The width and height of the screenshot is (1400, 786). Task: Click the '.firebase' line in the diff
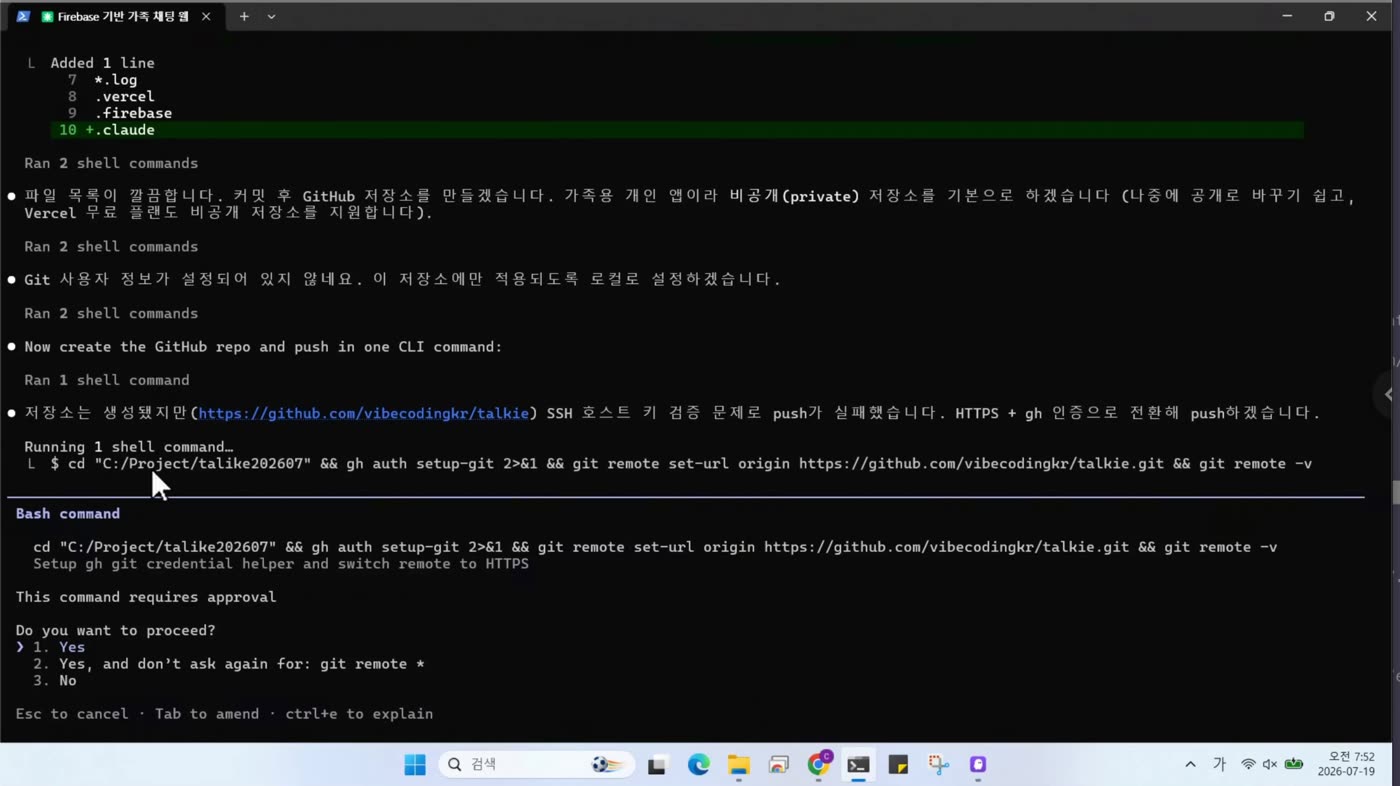(x=133, y=114)
